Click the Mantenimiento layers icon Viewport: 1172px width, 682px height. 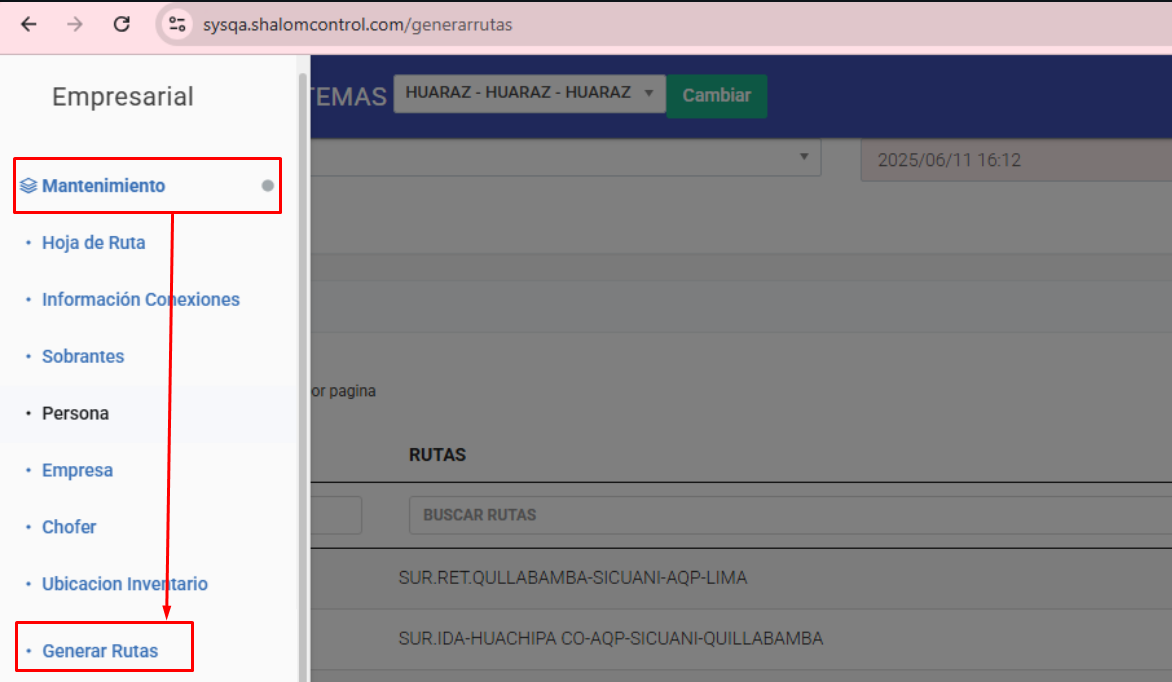(x=28, y=186)
